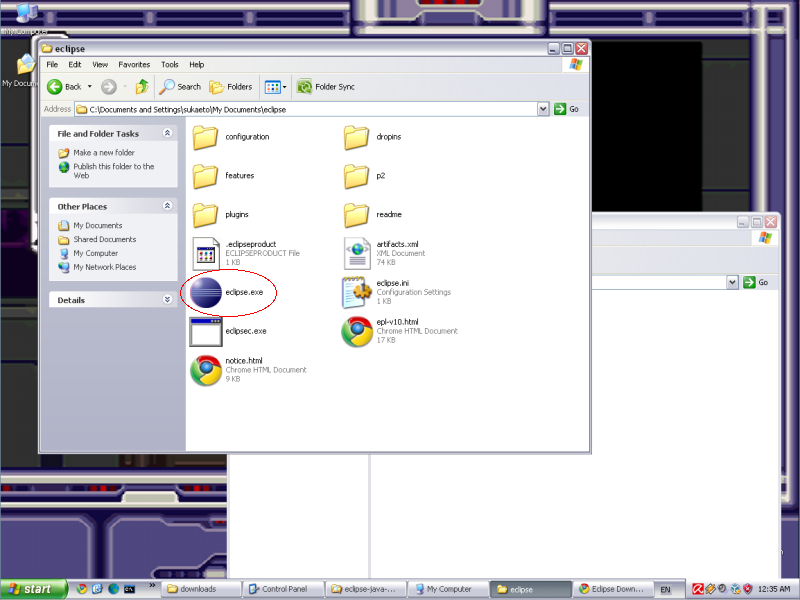Select the eclipsec.exe file icon
The height and width of the screenshot is (600, 800).
(205, 330)
